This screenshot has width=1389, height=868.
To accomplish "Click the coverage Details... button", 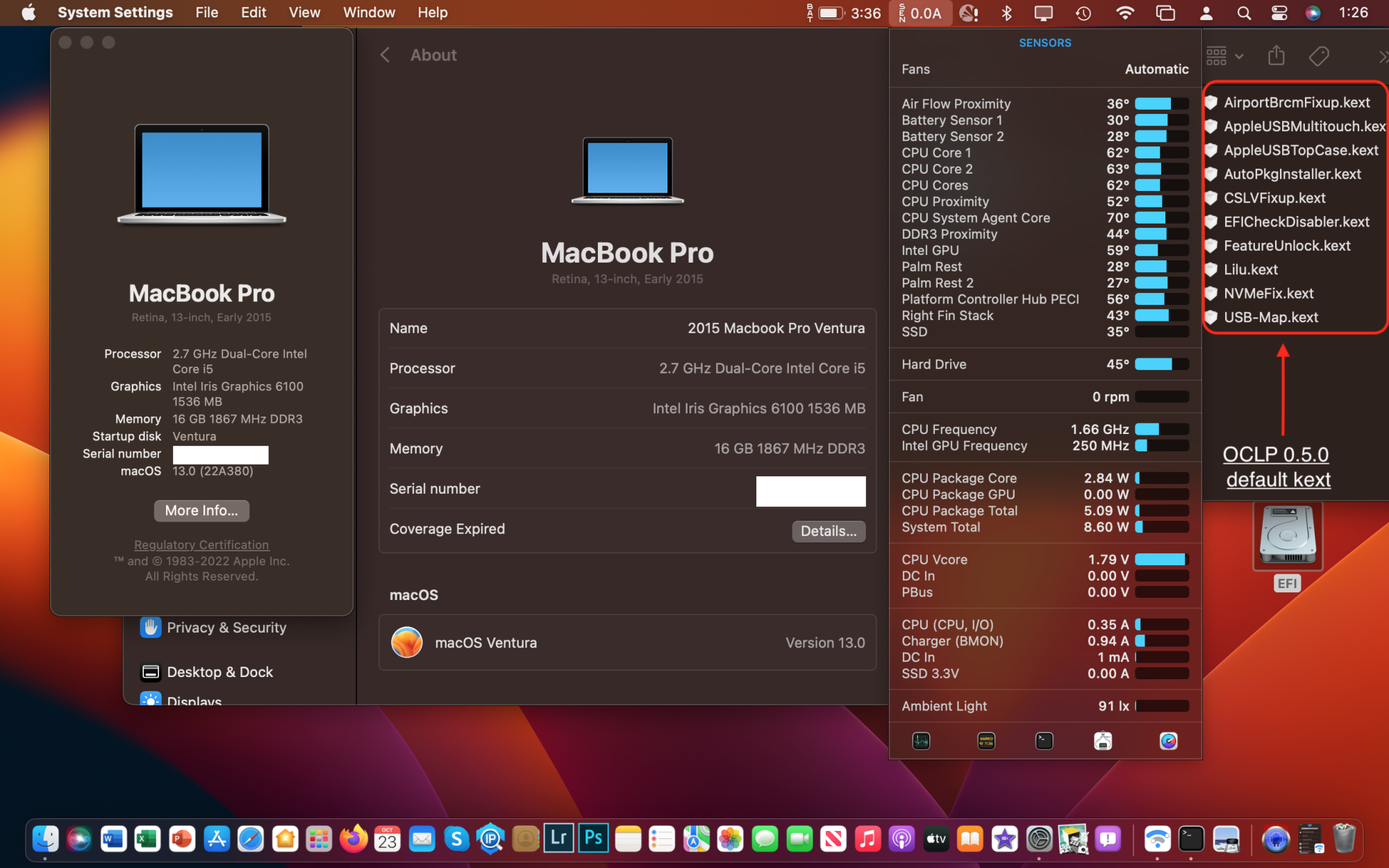I will click(x=828, y=531).
